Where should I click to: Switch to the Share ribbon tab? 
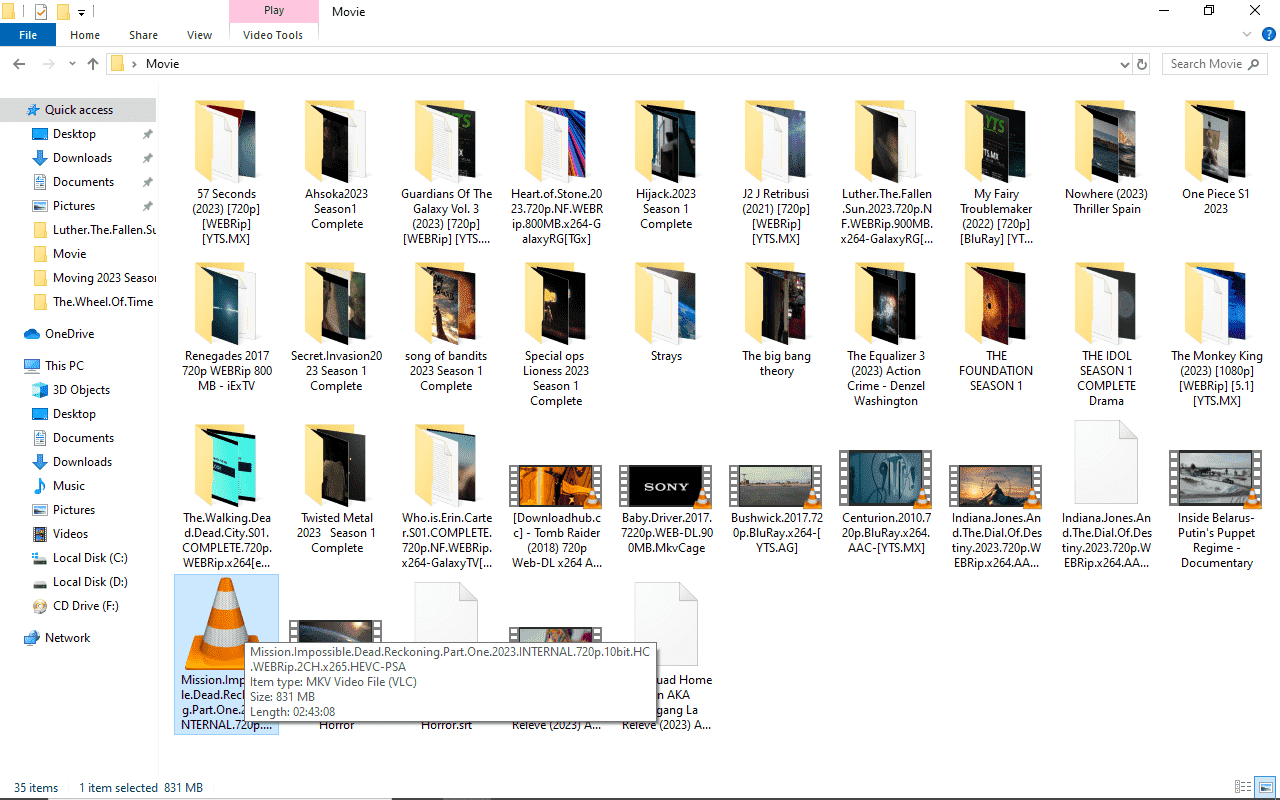click(143, 35)
